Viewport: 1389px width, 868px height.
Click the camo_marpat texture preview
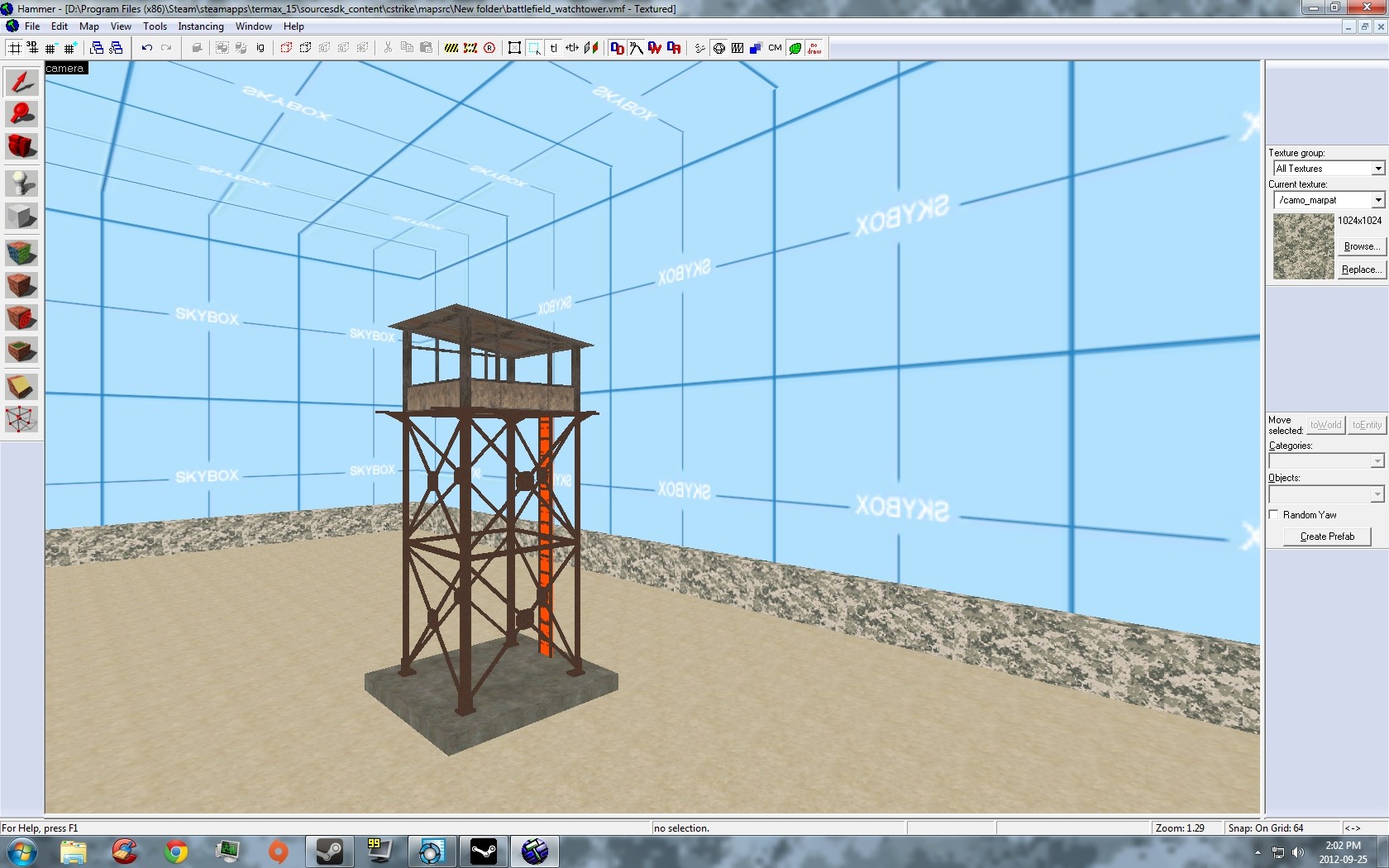pyautogui.click(x=1303, y=246)
